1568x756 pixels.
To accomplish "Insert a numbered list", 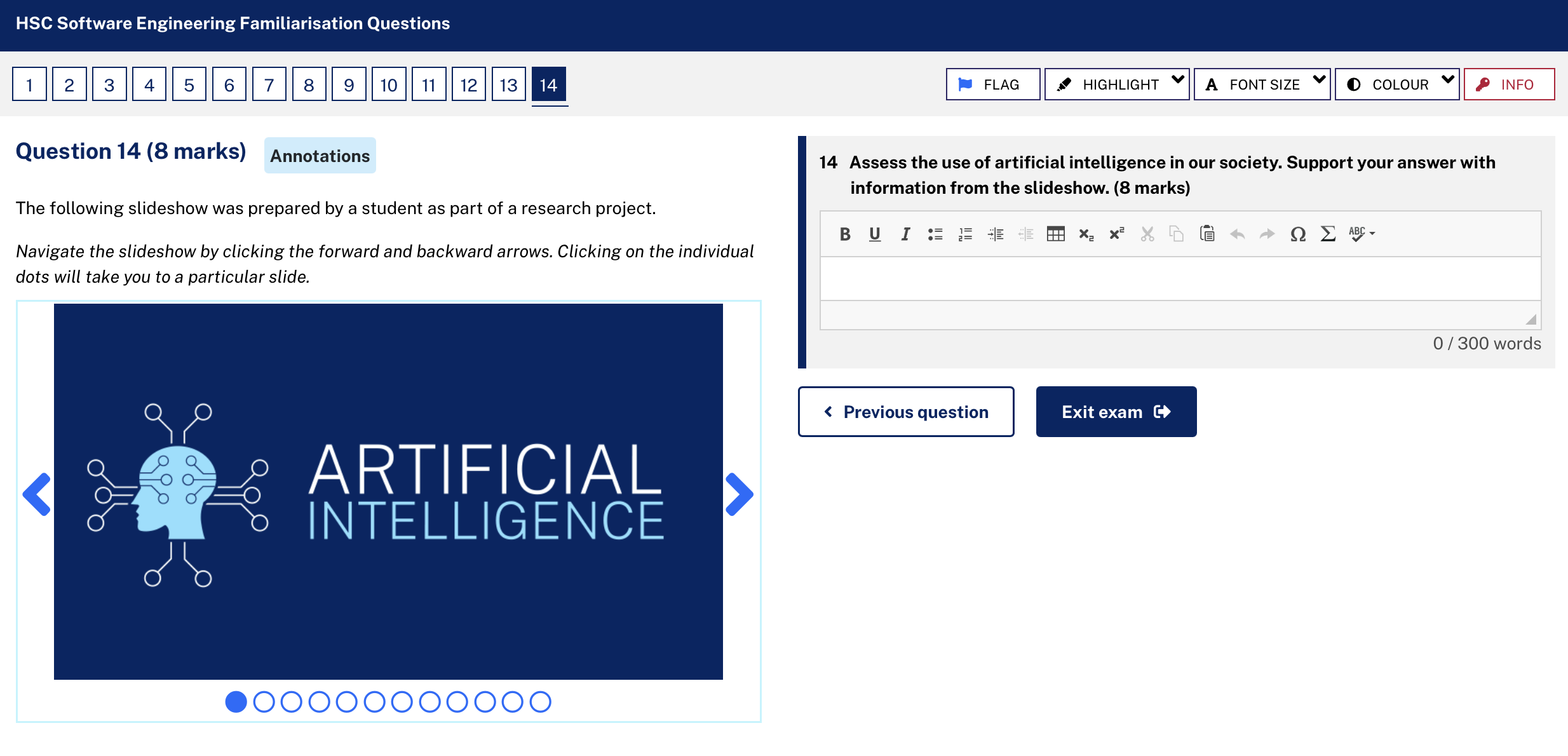I will (965, 234).
